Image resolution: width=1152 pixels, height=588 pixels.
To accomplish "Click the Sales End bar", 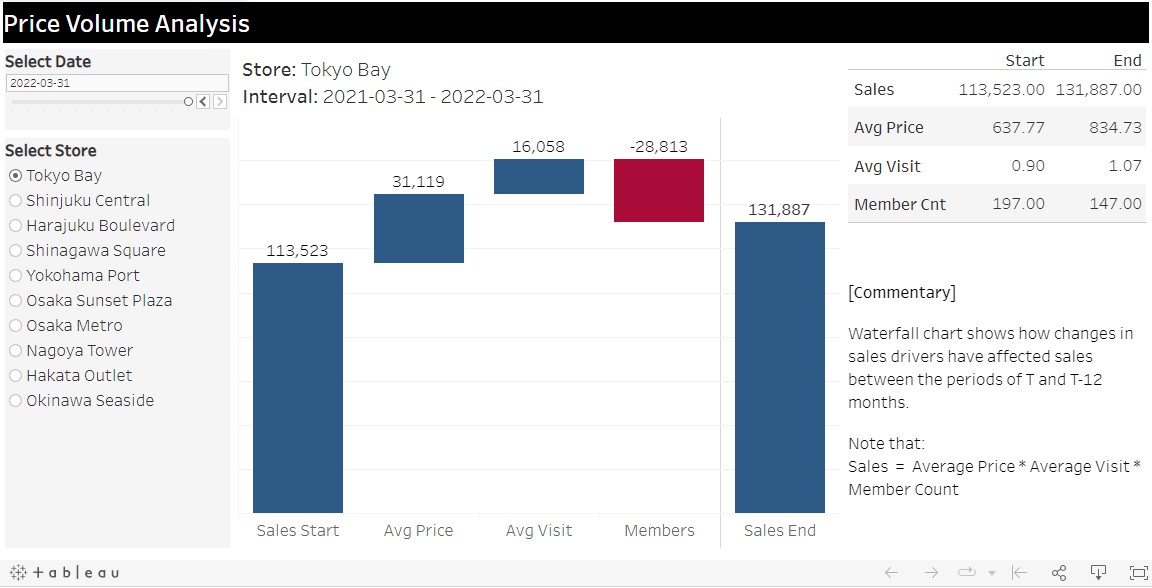I will pyautogui.click(x=780, y=367).
